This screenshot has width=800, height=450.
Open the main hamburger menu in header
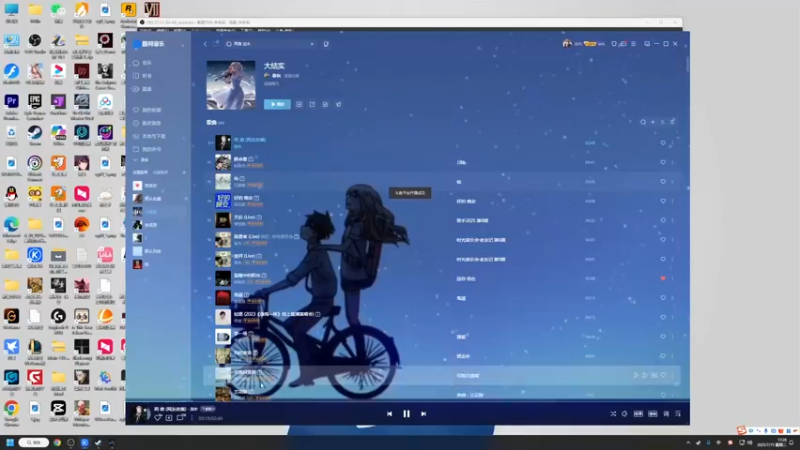634,44
